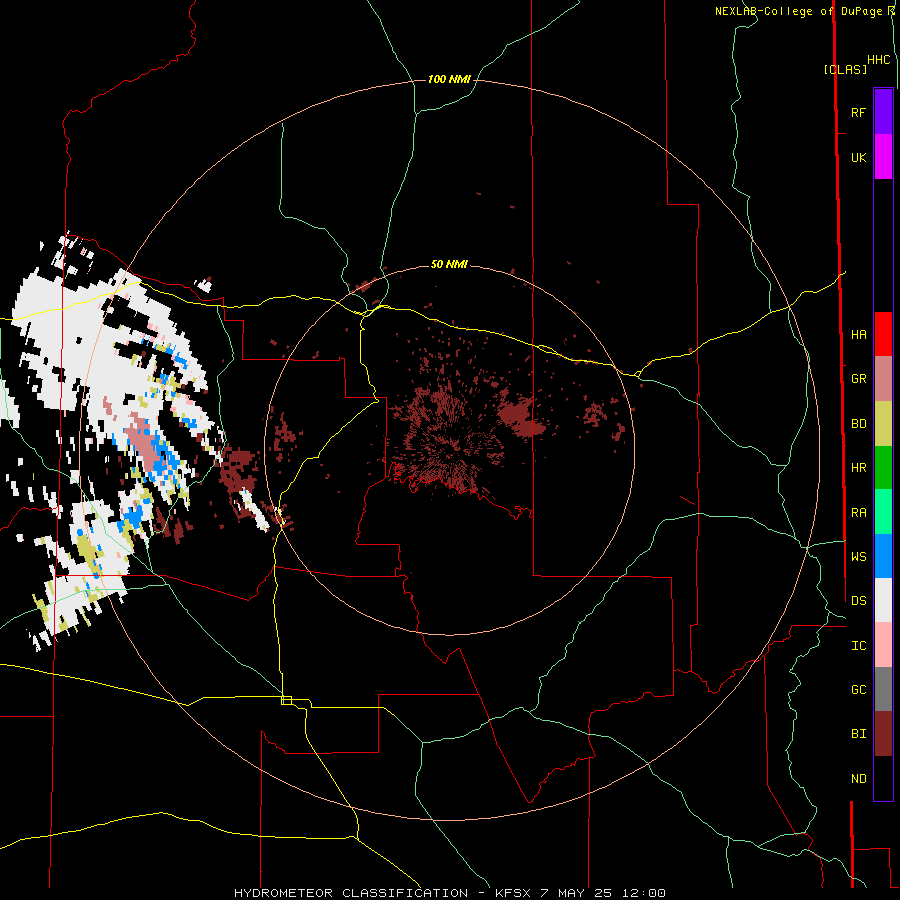Click the UK magenta color swatch

(883, 156)
